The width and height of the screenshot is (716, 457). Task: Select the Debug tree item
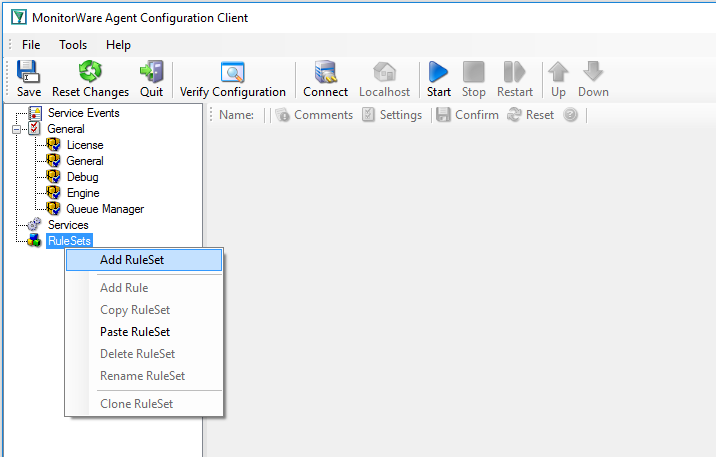click(x=82, y=177)
